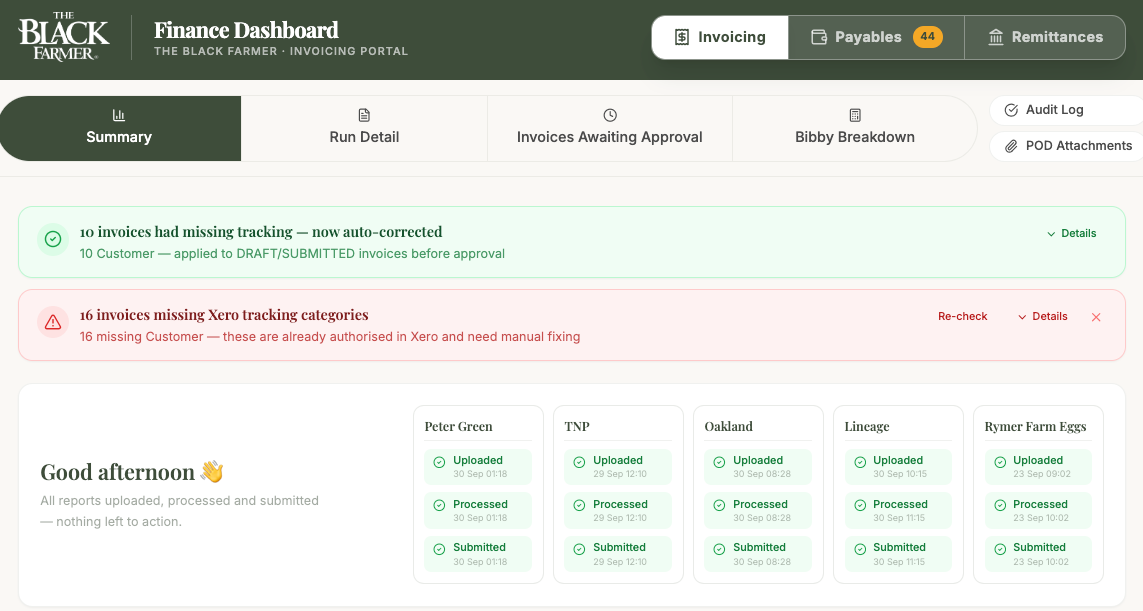Click Oakland Submitted check icon
Screen dimensions: 1143x611
click(x=719, y=549)
